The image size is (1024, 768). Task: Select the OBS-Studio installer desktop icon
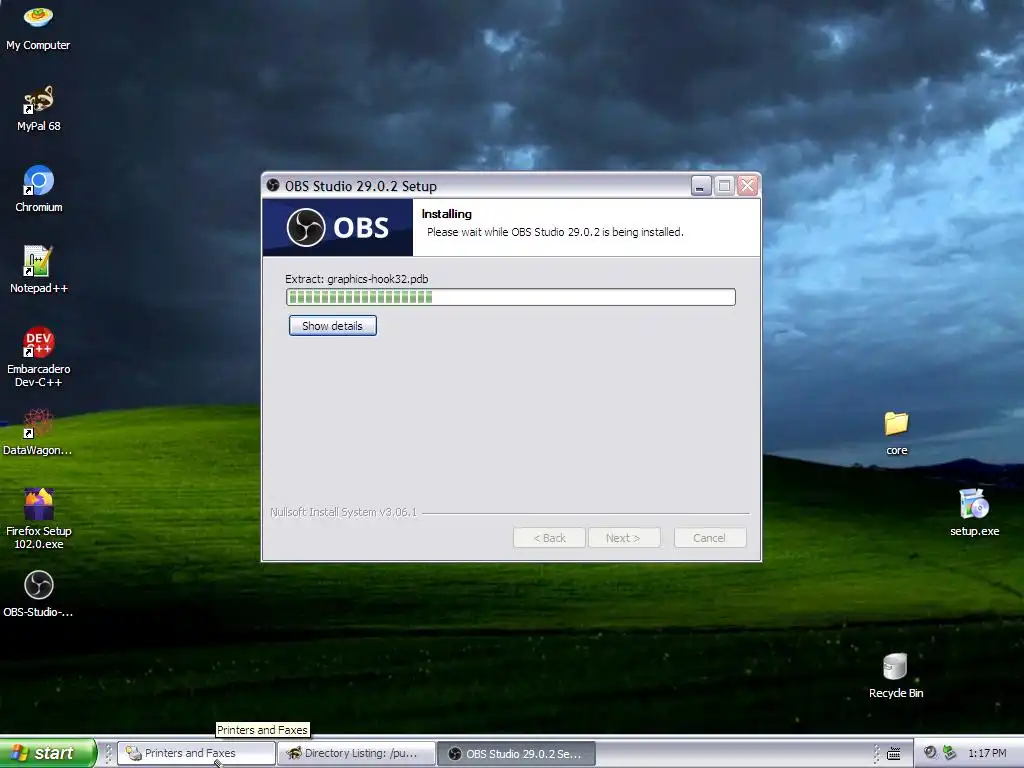38,594
